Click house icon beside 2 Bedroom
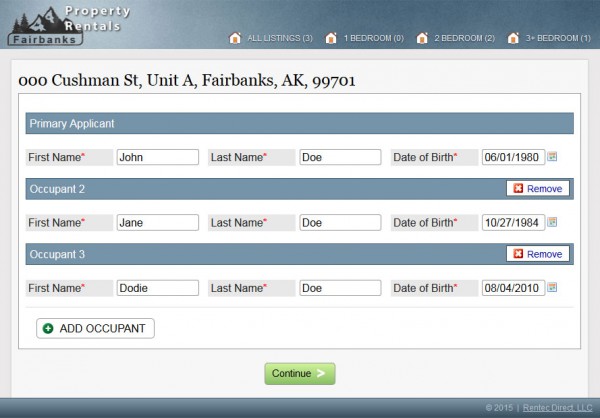 pyautogui.click(x=424, y=38)
